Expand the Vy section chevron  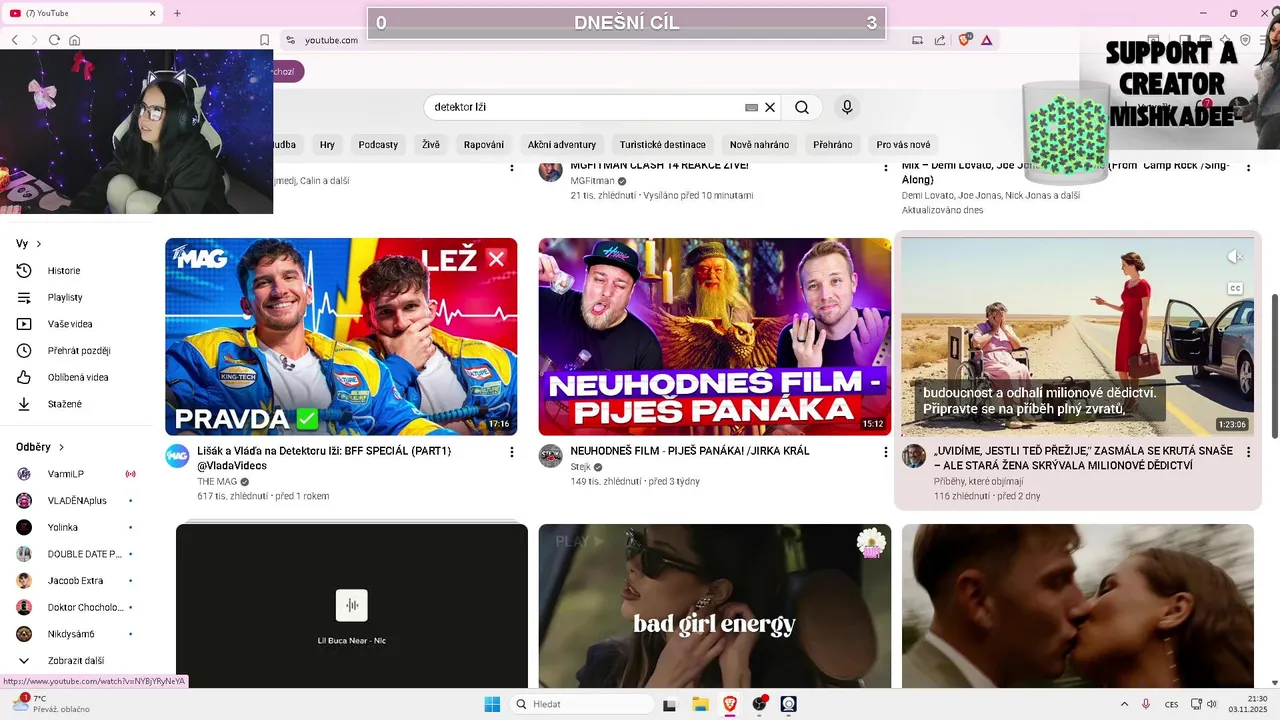click(39, 244)
